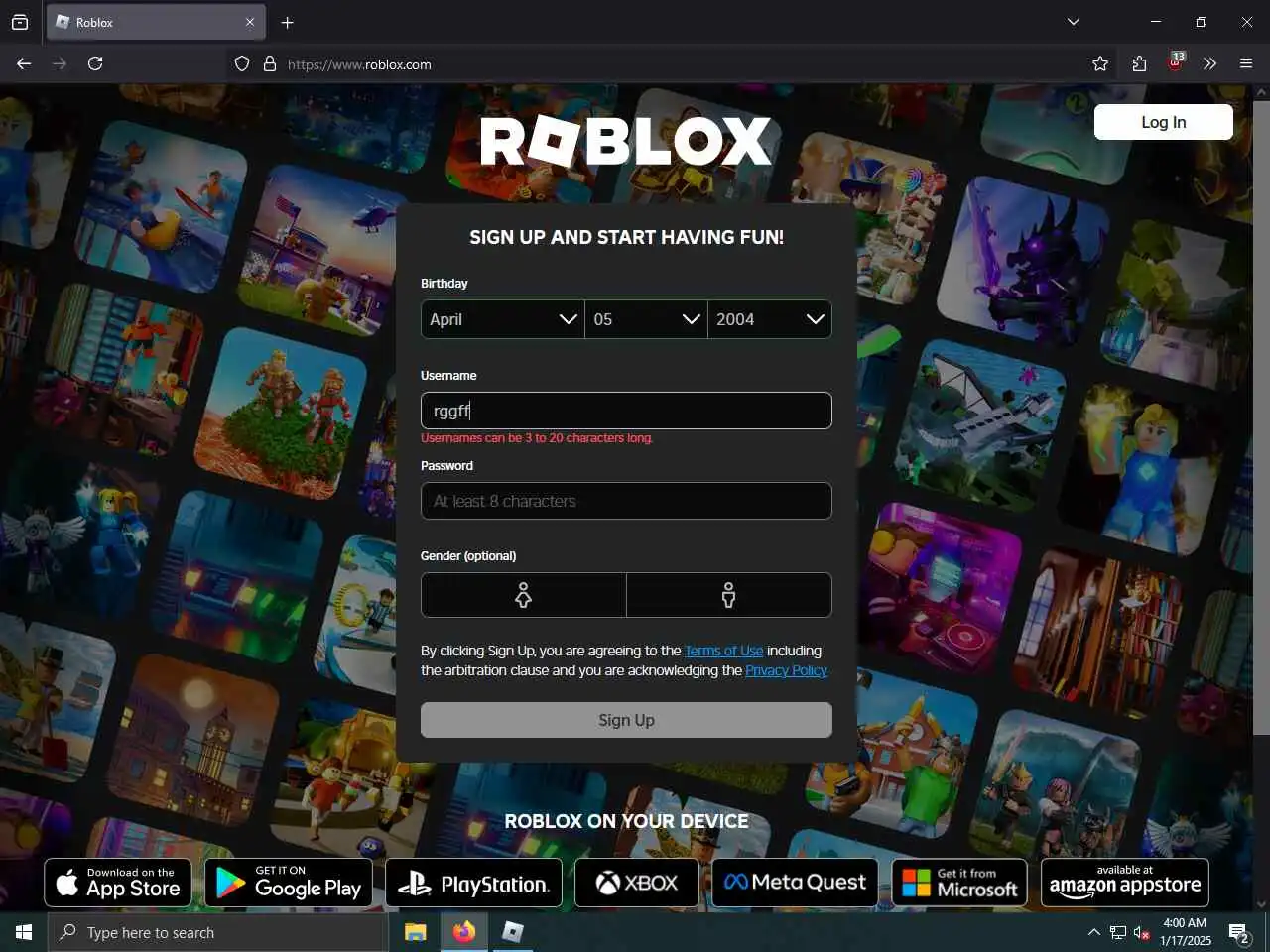Open the Firefox application menu
The height and width of the screenshot is (952, 1270).
(x=1246, y=63)
